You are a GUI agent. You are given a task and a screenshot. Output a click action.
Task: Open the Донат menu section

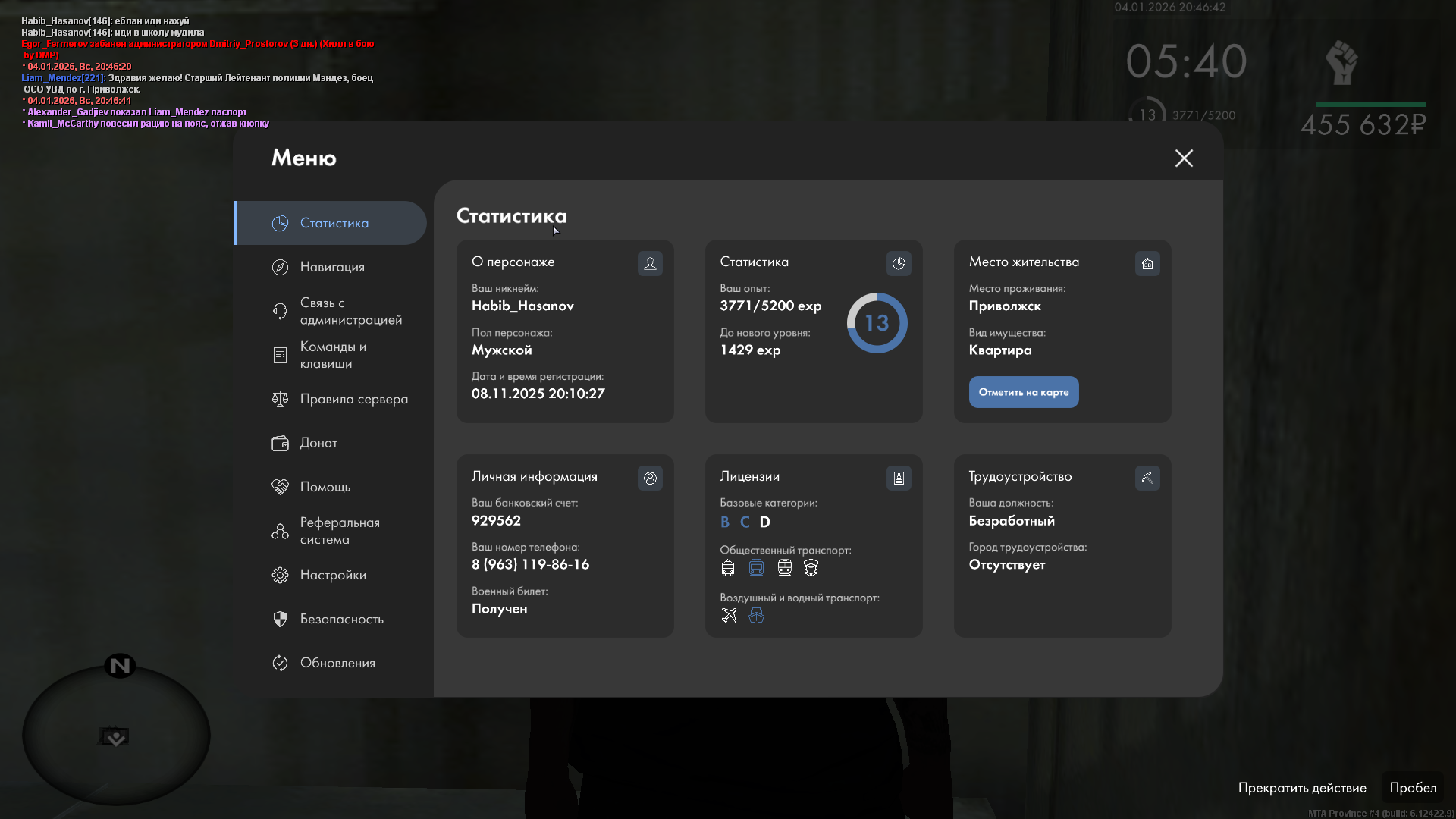pyautogui.click(x=318, y=443)
